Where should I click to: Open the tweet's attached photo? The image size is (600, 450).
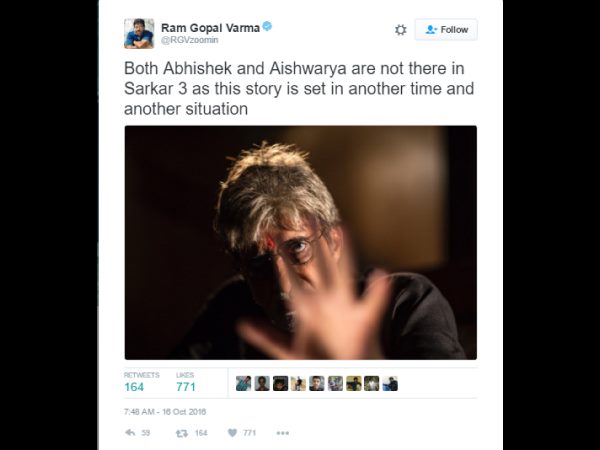[300, 243]
